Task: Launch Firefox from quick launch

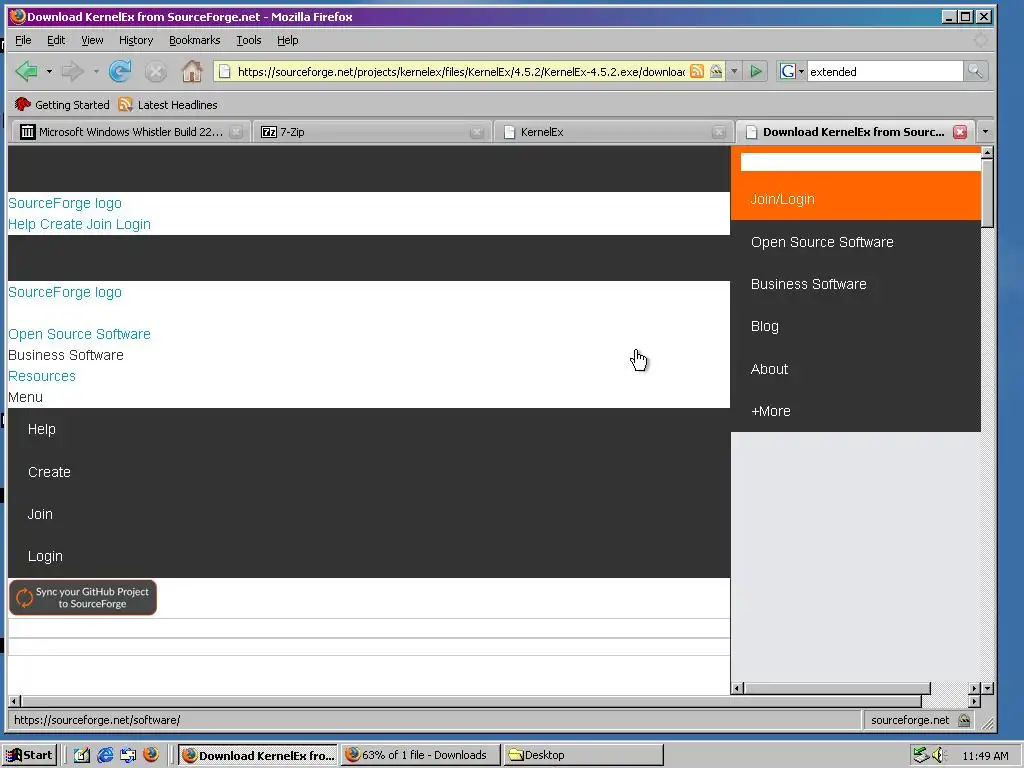Action: pyautogui.click(x=151, y=755)
